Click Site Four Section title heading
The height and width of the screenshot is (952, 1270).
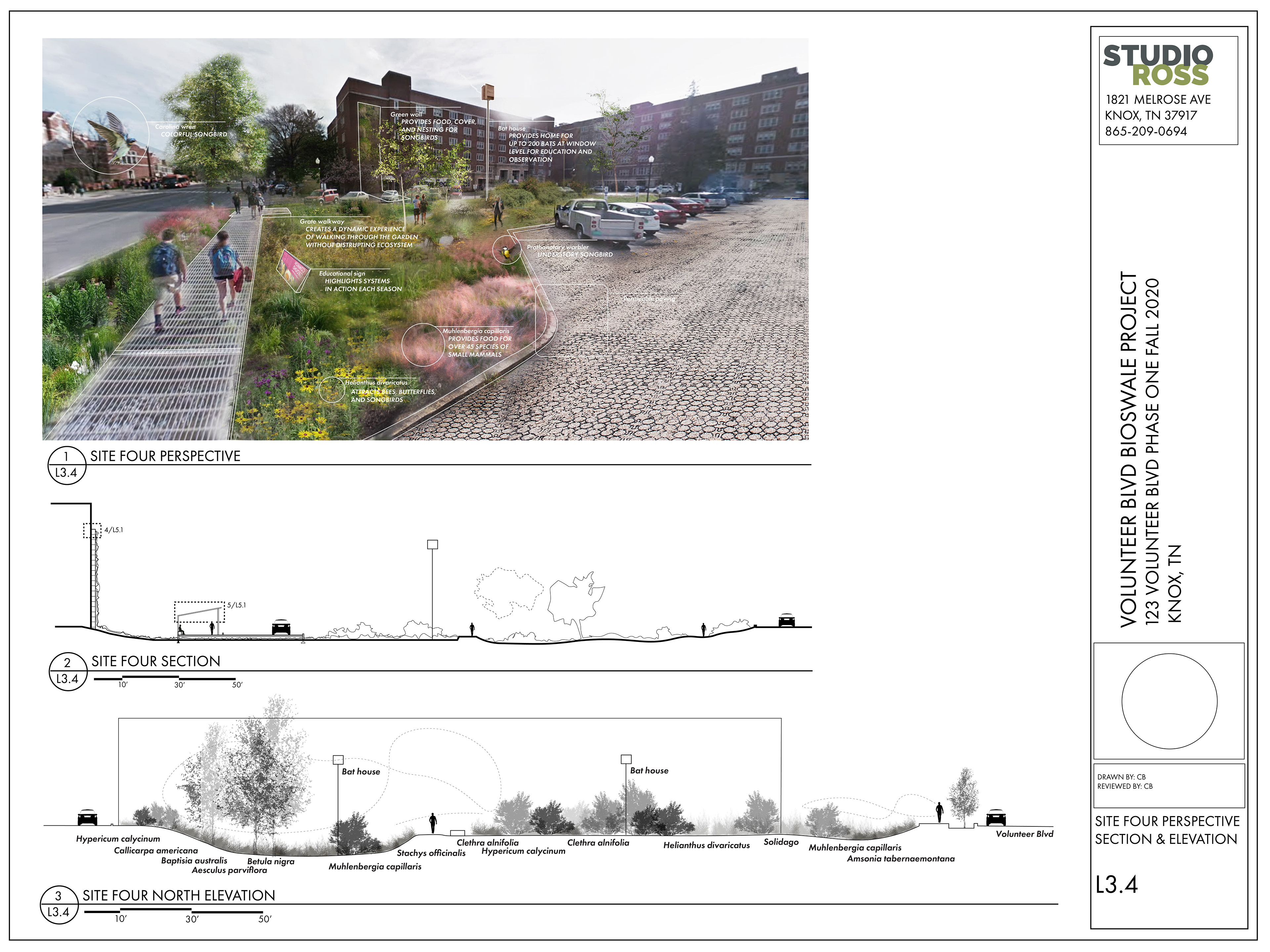pos(155,661)
